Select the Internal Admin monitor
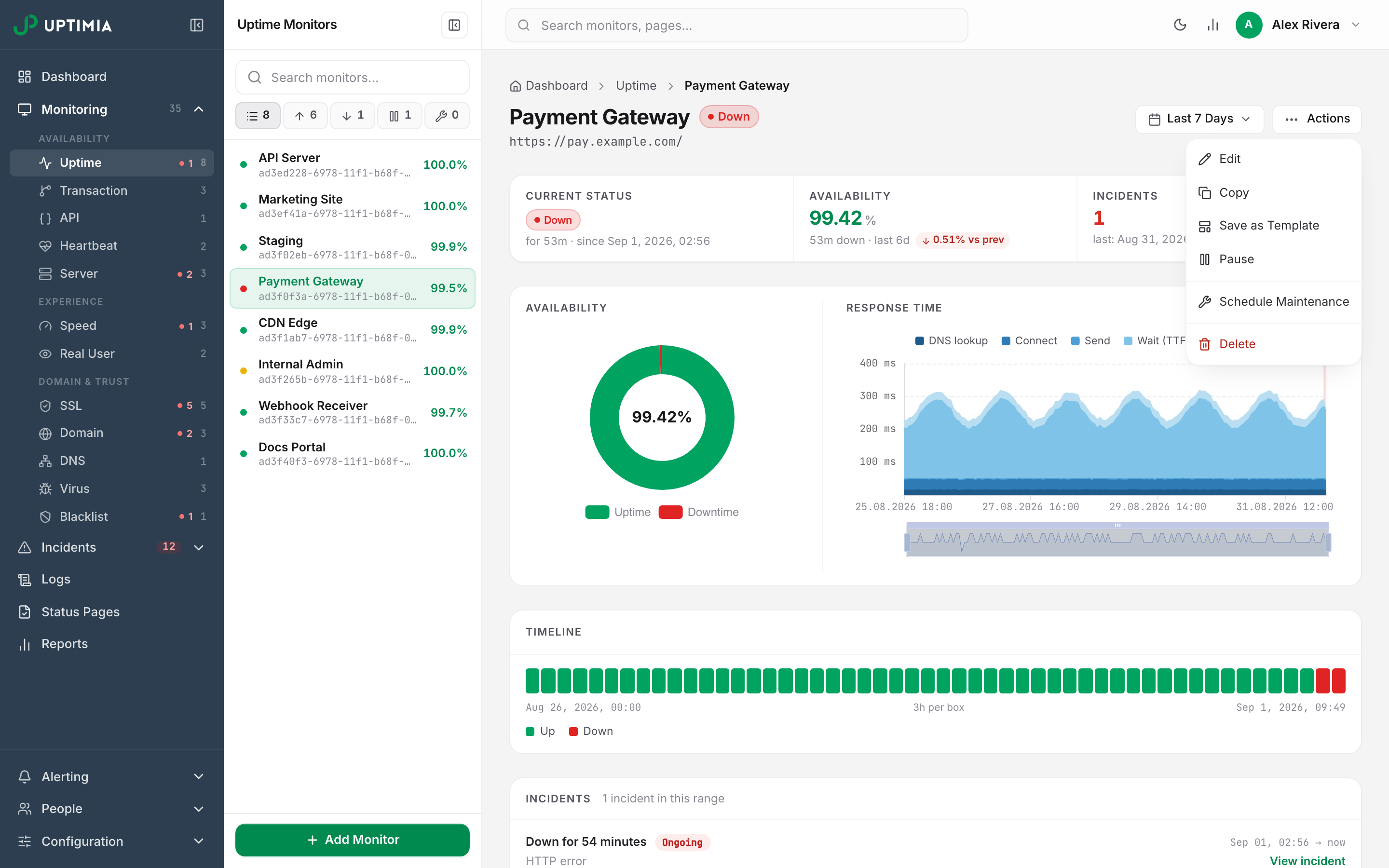 353,371
